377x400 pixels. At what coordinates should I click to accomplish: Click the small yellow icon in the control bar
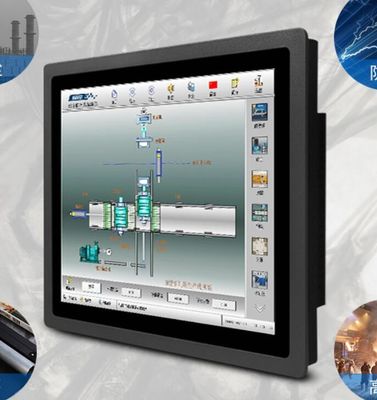click(x=69, y=280)
